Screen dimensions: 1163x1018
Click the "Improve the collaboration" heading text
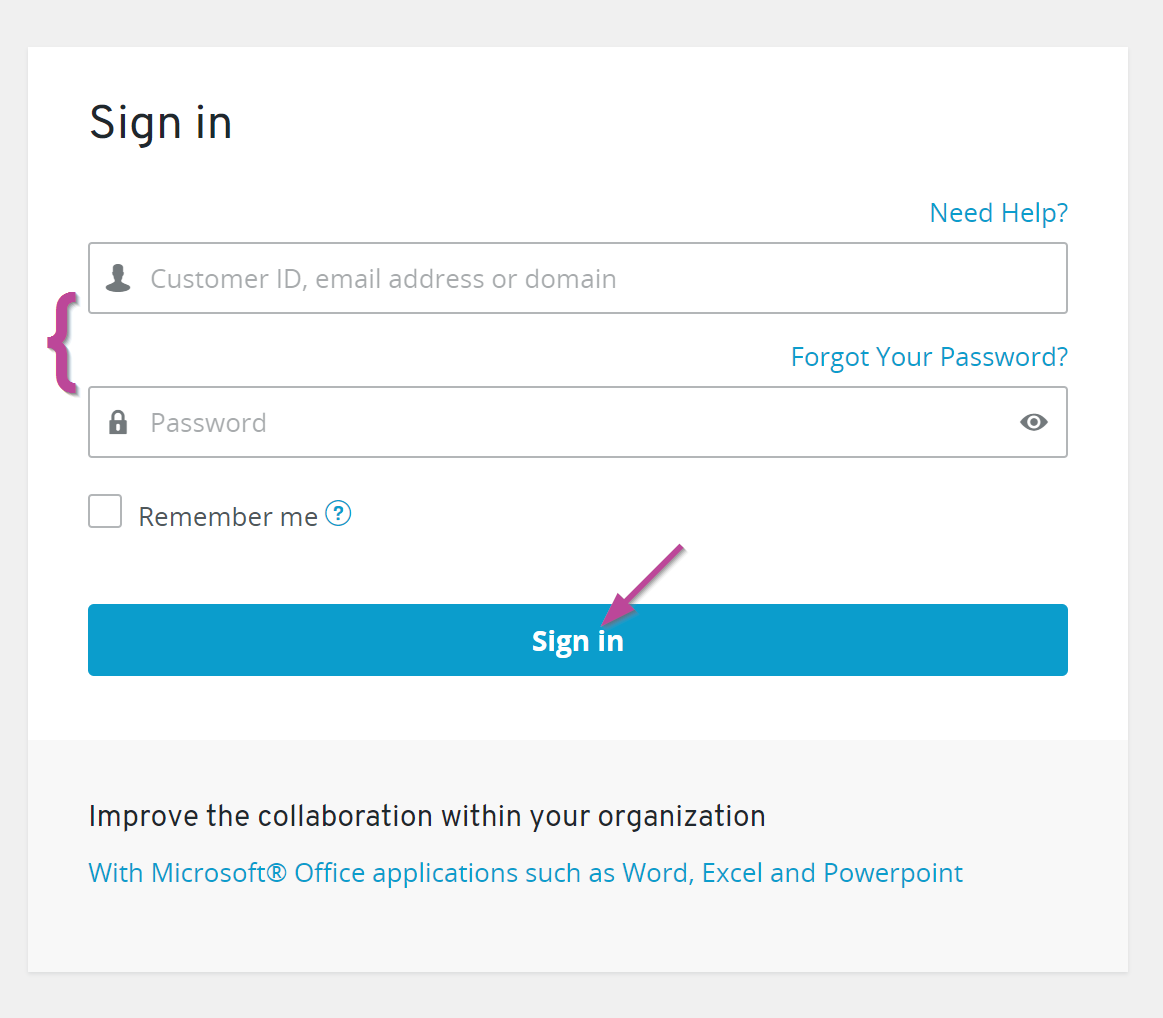[x=427, y=816]
